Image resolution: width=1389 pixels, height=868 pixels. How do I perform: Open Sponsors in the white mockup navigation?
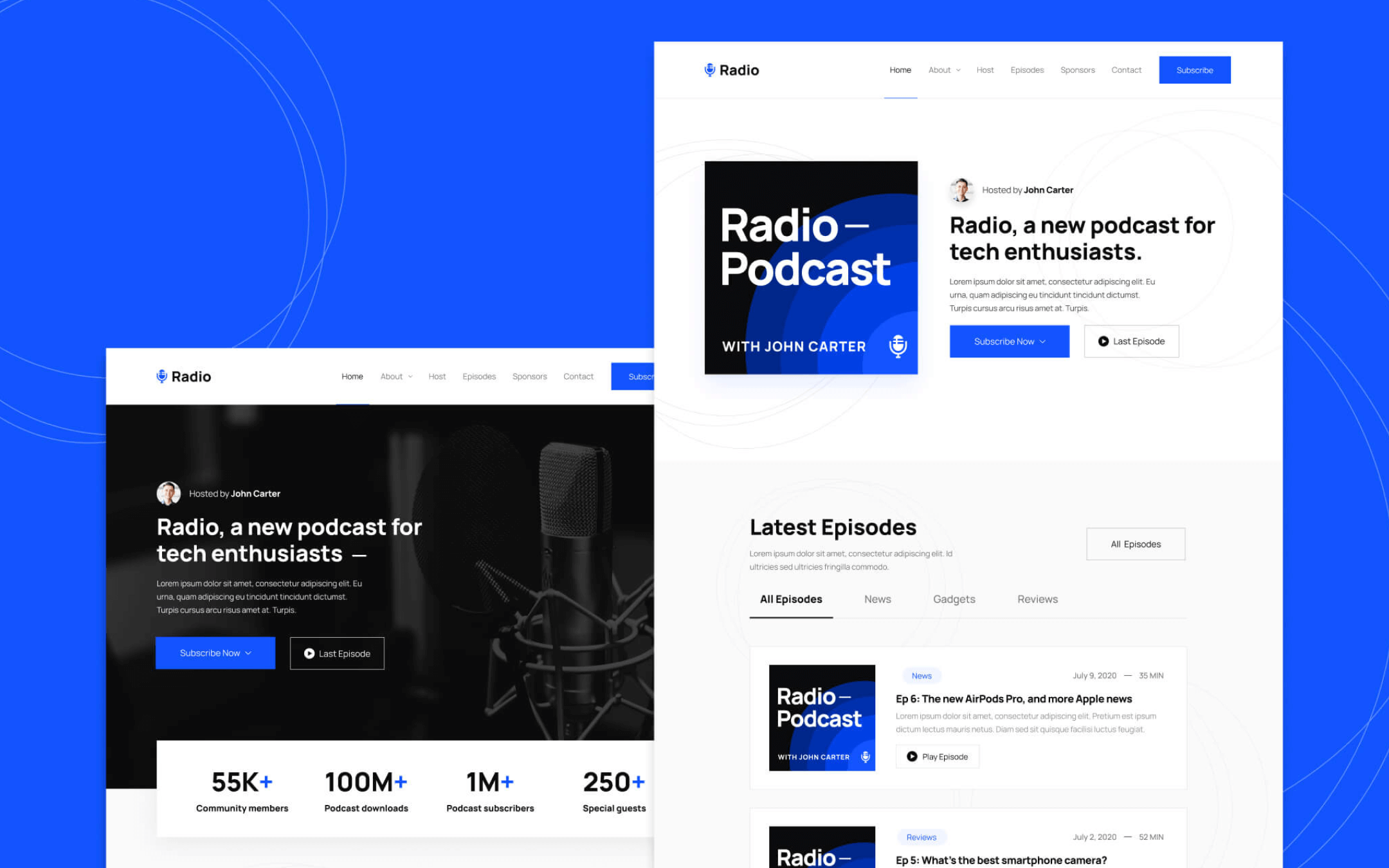(x=1078, y=70)
